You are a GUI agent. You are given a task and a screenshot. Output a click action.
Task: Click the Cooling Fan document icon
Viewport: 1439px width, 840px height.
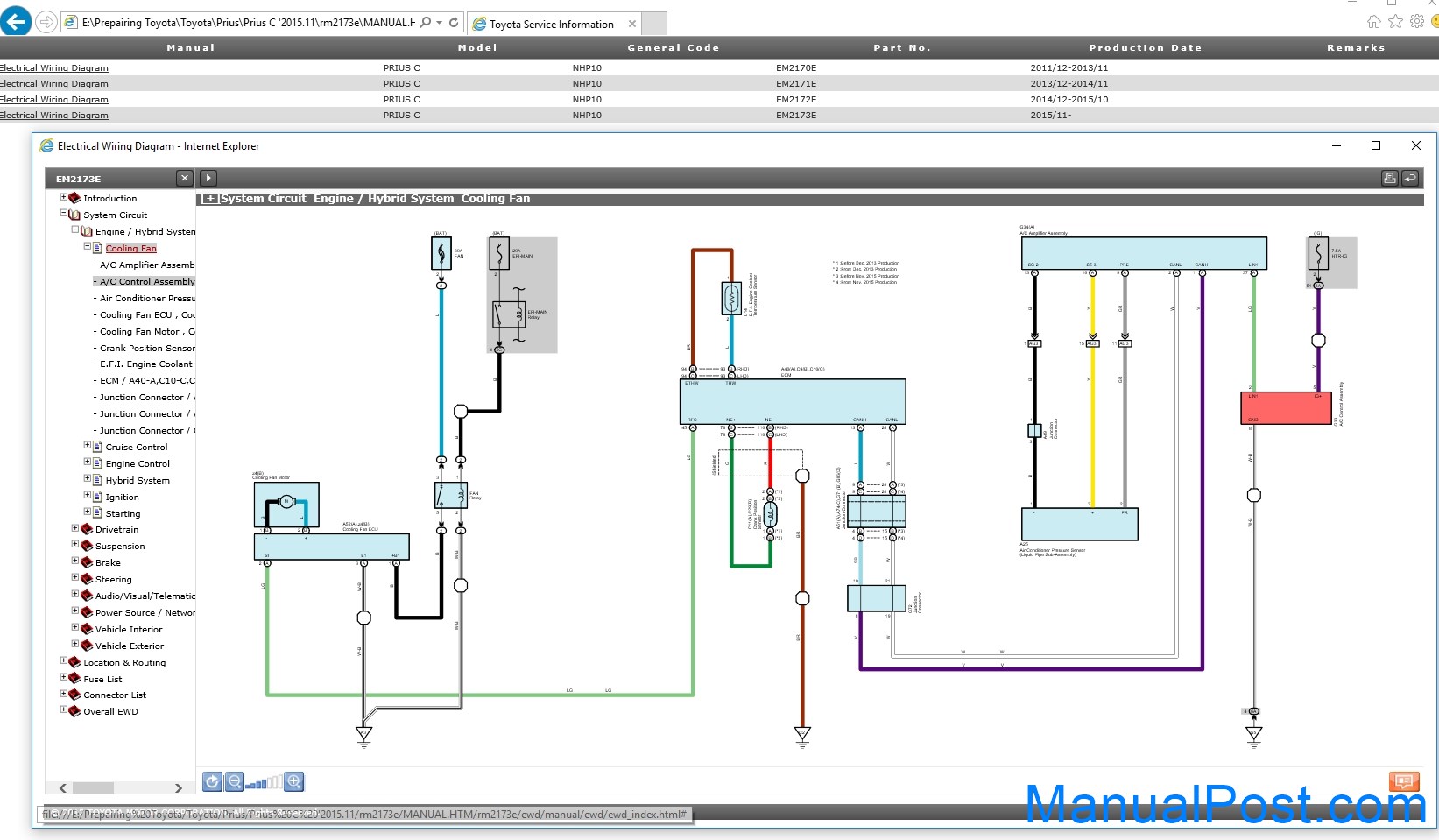click(x=98, y=248)
